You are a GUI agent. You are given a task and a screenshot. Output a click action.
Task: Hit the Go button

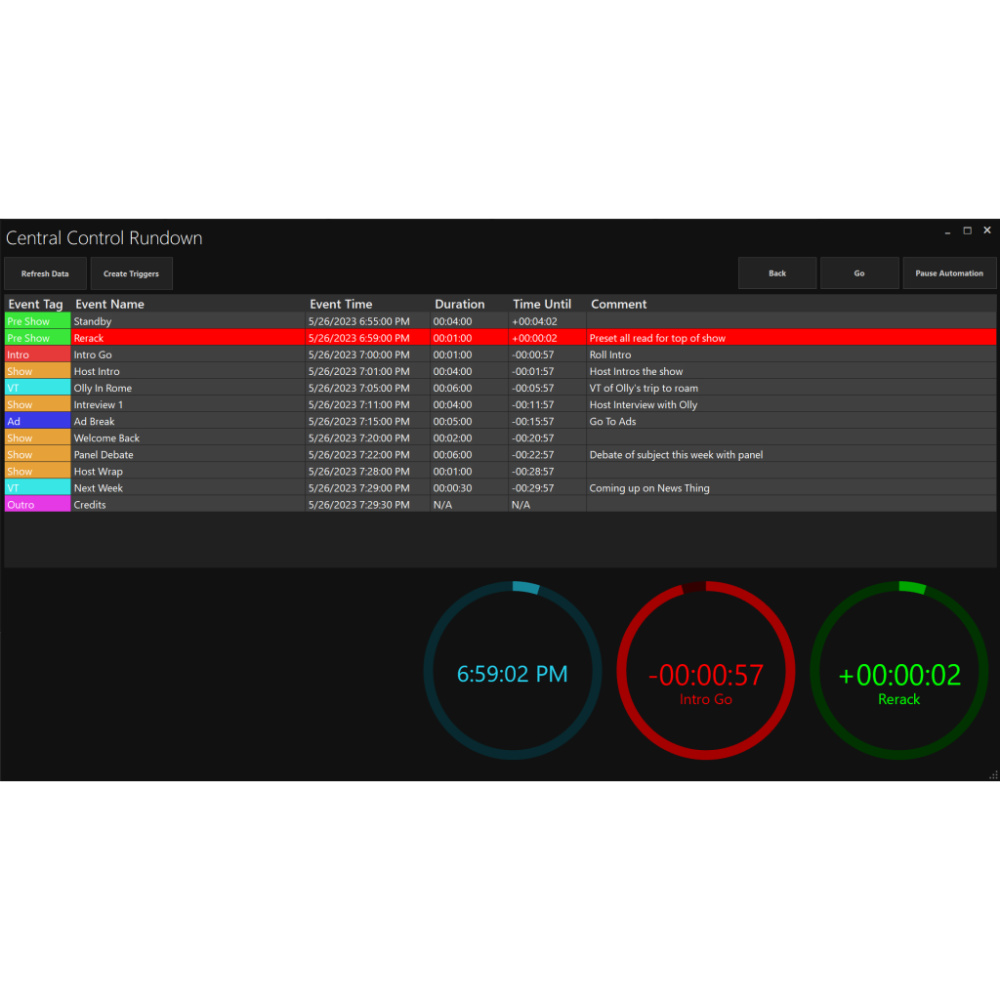pos(859,273)
